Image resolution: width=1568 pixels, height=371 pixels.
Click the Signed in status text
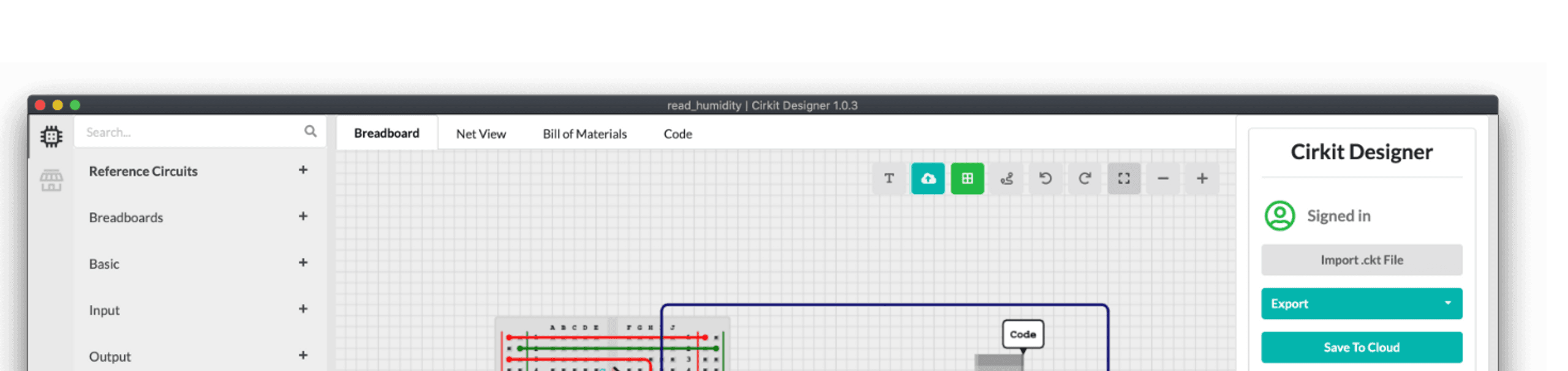coord(1338,215)
